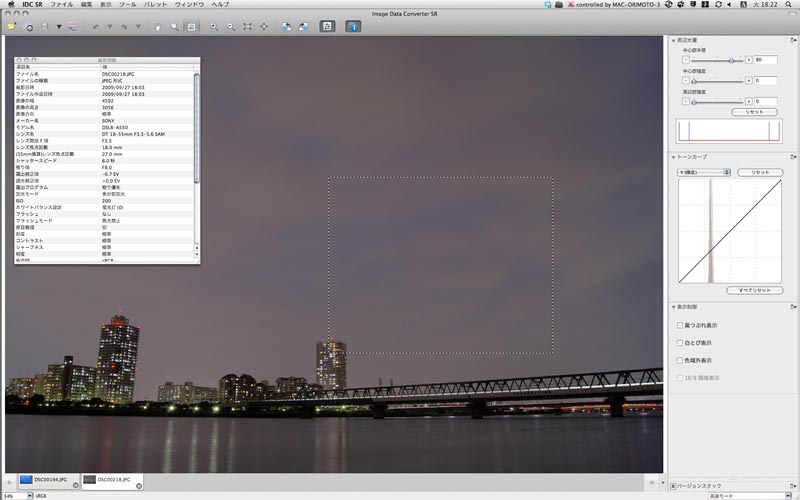
Task: Open the redo history dropdown arrow
Action: click(x=138, y=27)
